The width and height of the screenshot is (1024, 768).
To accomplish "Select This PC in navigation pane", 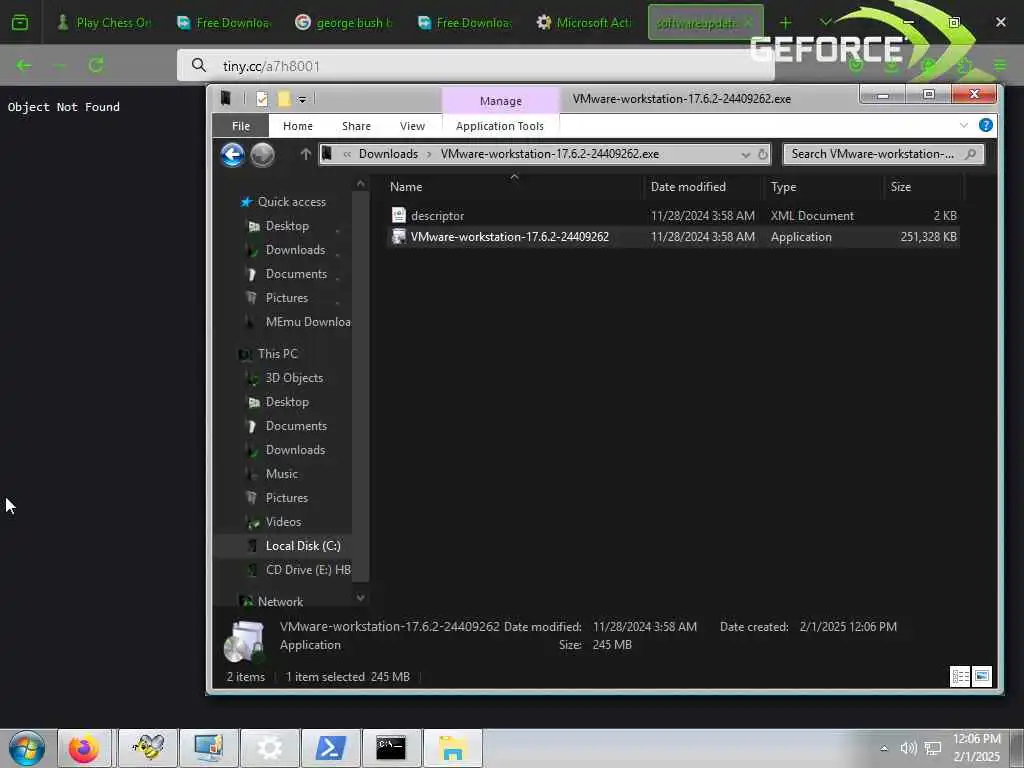I will tap(278, 354).
